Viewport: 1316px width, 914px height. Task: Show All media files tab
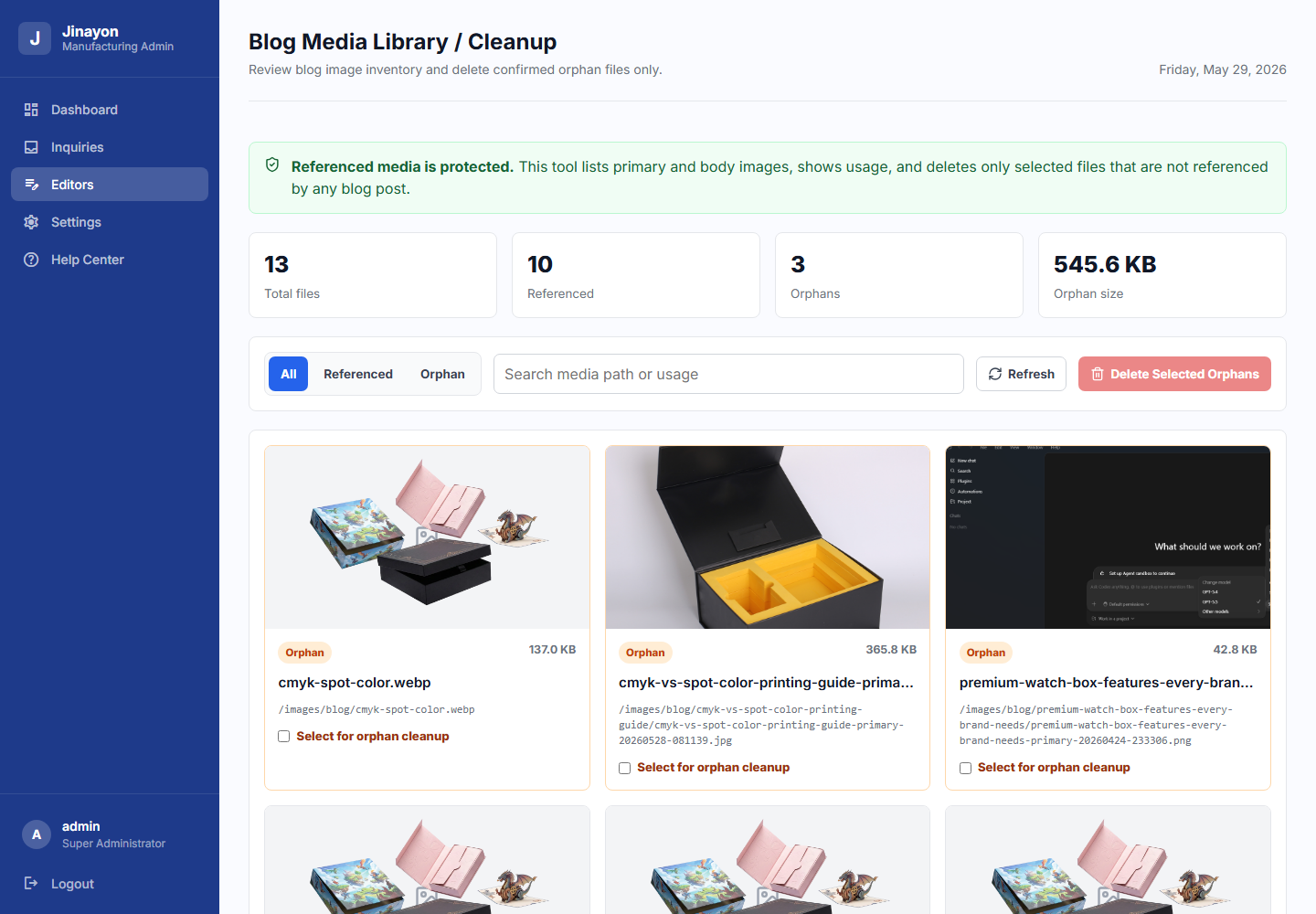coord(289,374)
